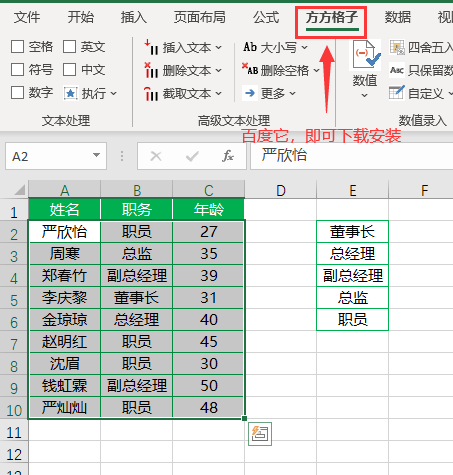This screenshot has height=475, width=453.
Task: Switch to the 页面布局 tab
Action: click(x=200, y=17)
